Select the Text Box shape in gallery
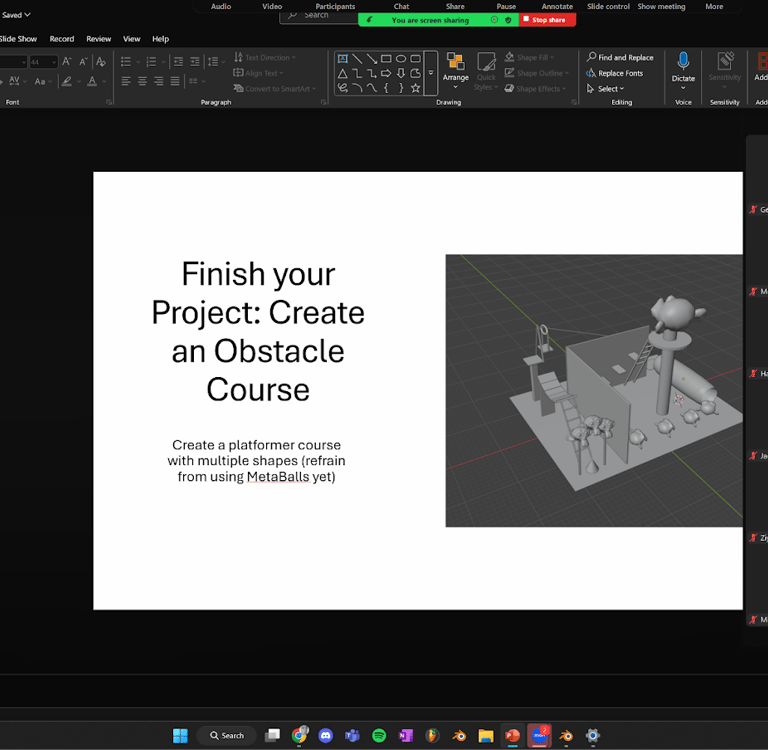This screenshot has height=750, width=768. point(342,59)
